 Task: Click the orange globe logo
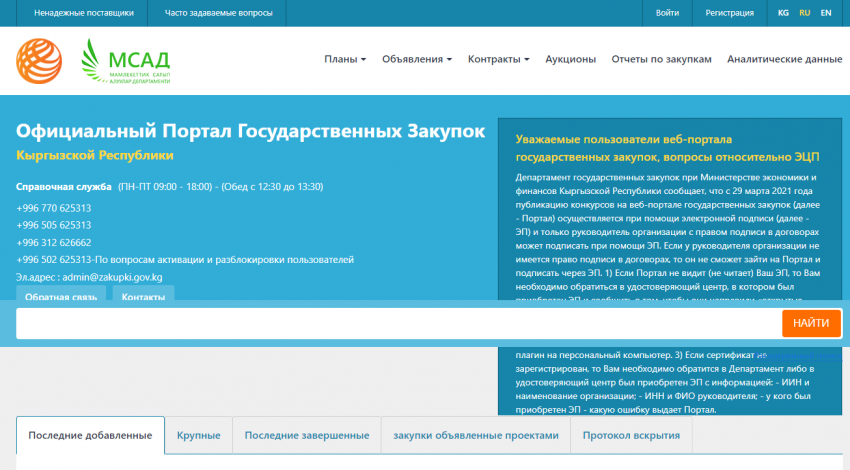[x=39, y=60]
